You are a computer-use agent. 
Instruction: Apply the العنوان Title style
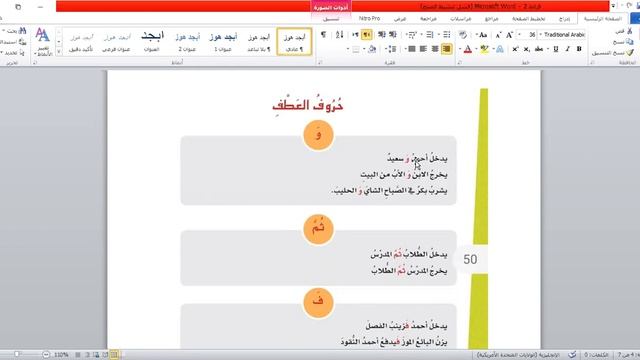[x=152, y=41]
